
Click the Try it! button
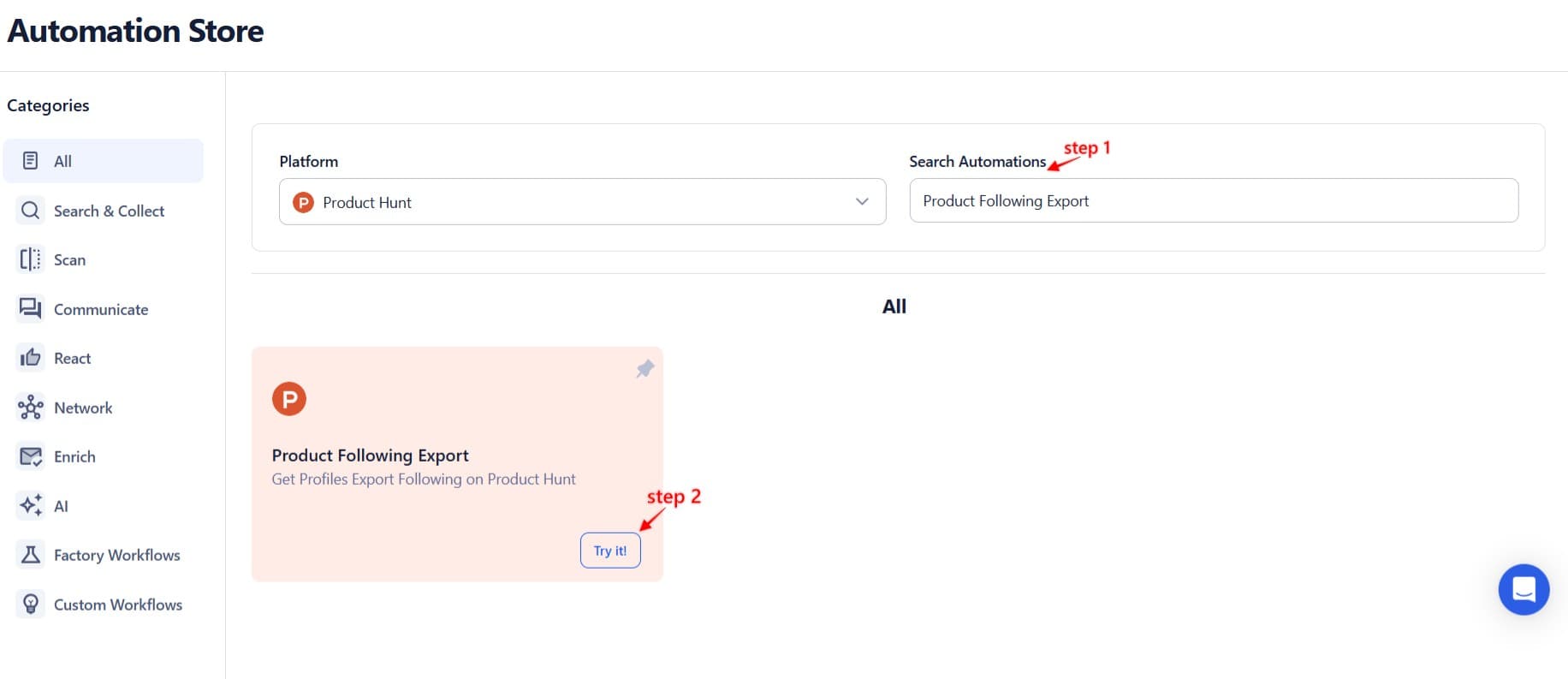610,550
